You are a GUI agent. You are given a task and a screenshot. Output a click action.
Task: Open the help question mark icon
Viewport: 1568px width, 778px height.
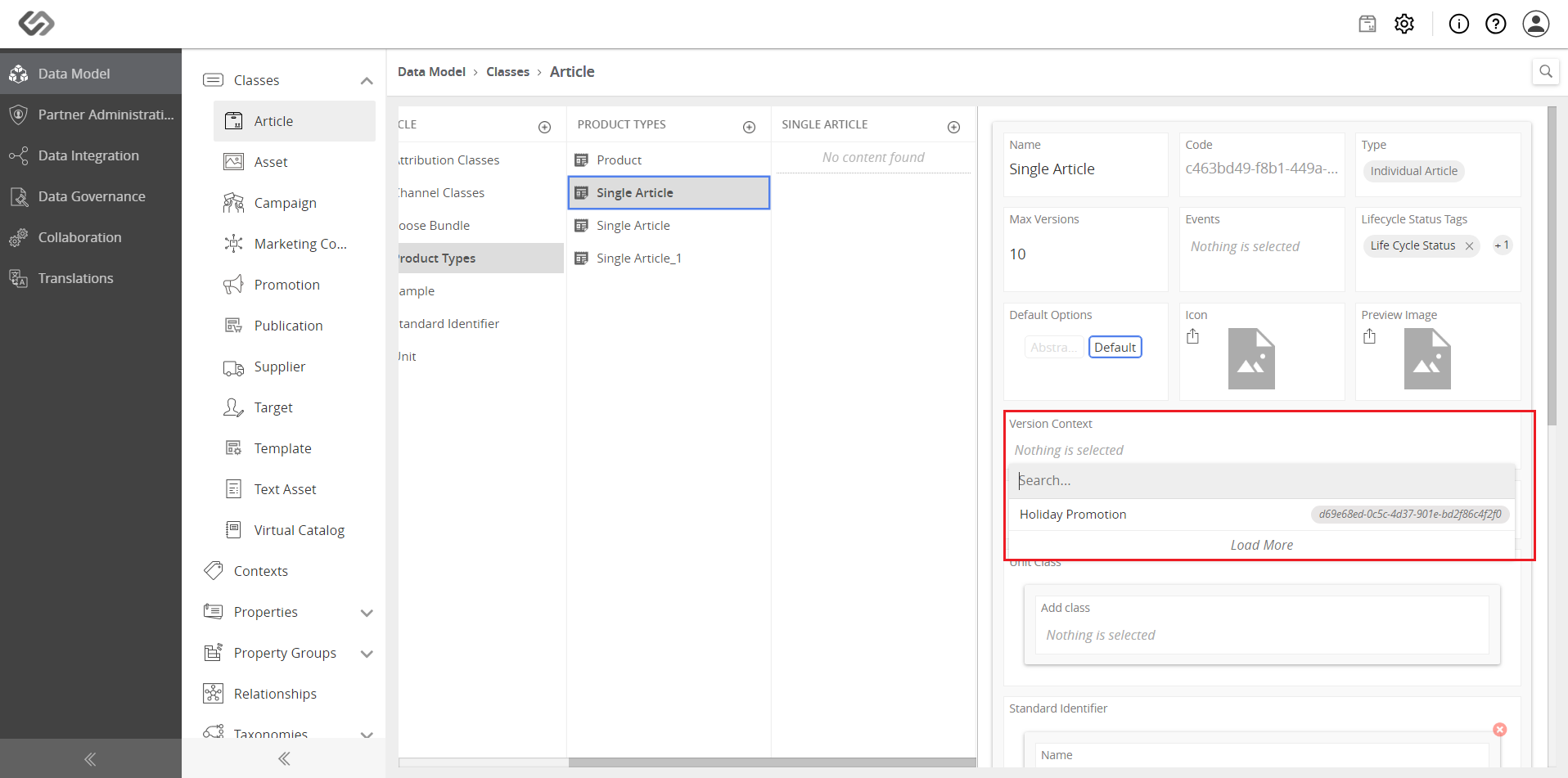[1496, 24]
